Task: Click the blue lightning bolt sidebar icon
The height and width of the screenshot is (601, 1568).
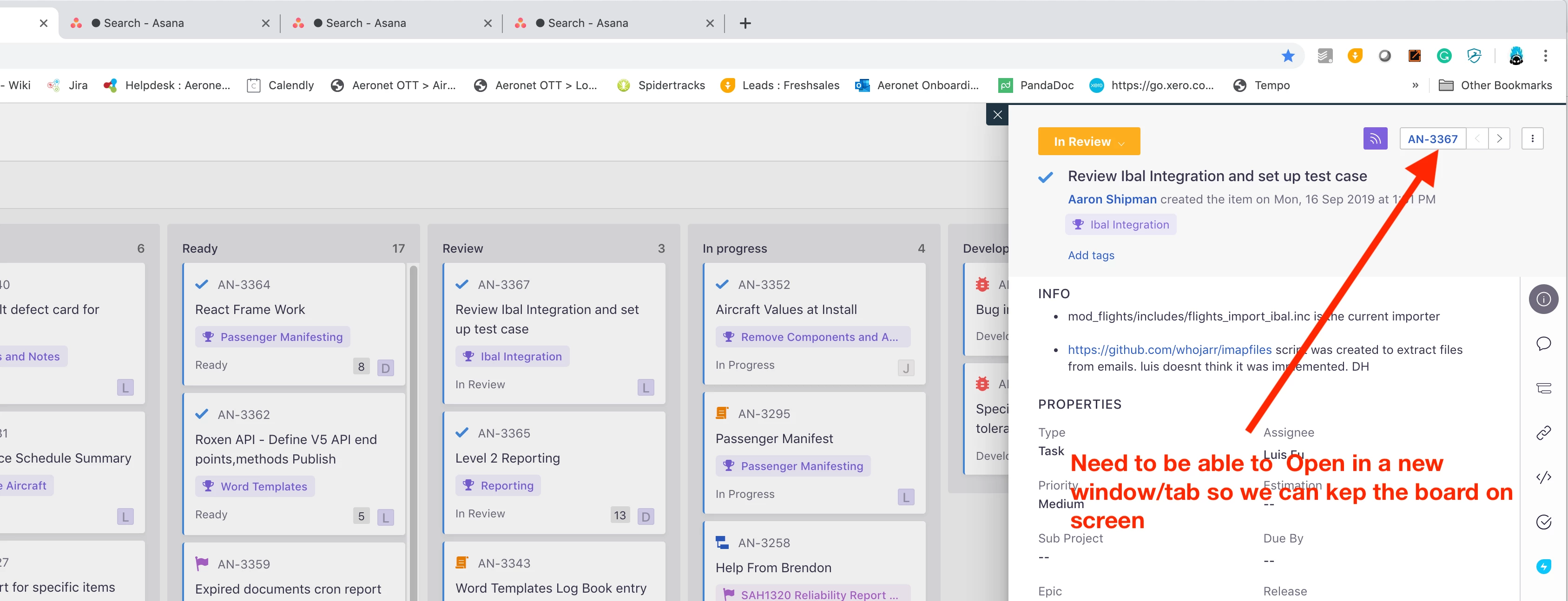Action: pos(1543,566)
